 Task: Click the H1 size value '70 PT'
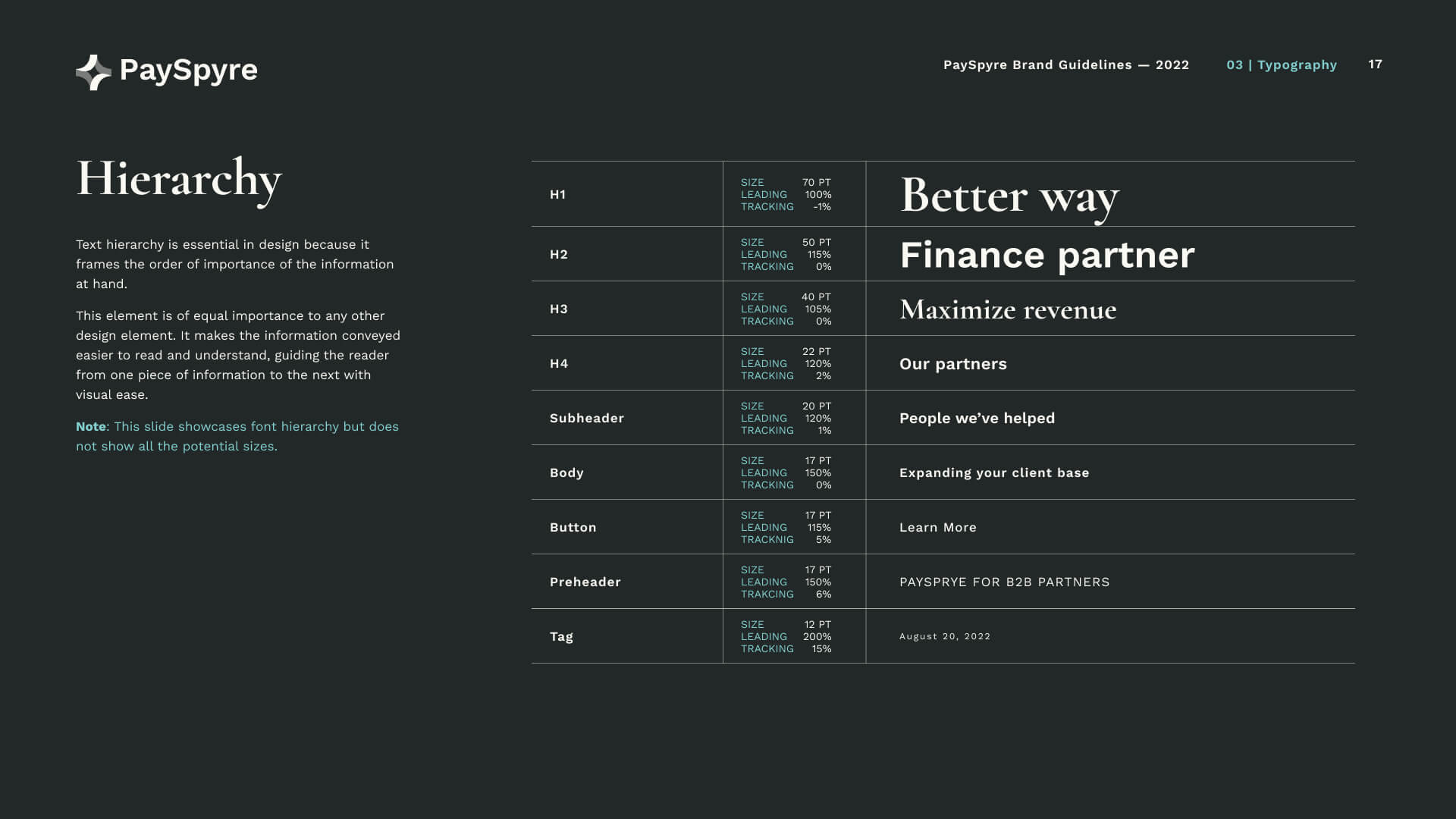pos(817,183)
